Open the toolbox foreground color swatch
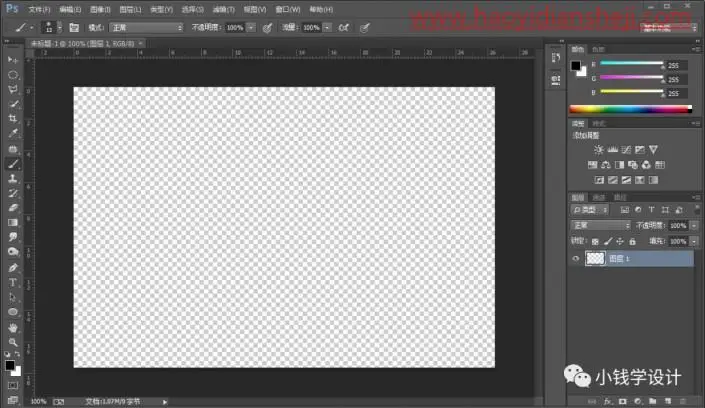 9,365
